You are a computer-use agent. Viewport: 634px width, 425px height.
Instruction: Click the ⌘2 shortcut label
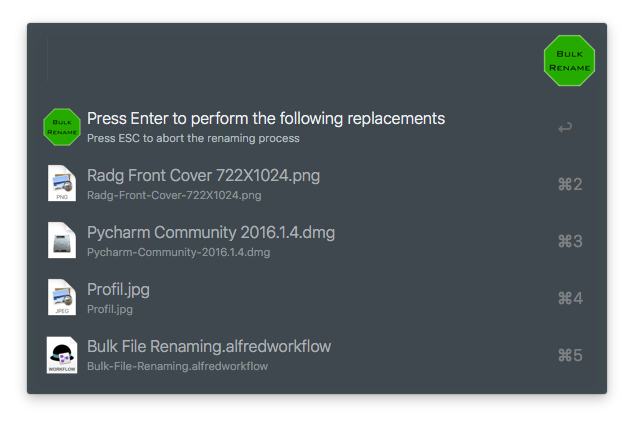tap(569, 184)
